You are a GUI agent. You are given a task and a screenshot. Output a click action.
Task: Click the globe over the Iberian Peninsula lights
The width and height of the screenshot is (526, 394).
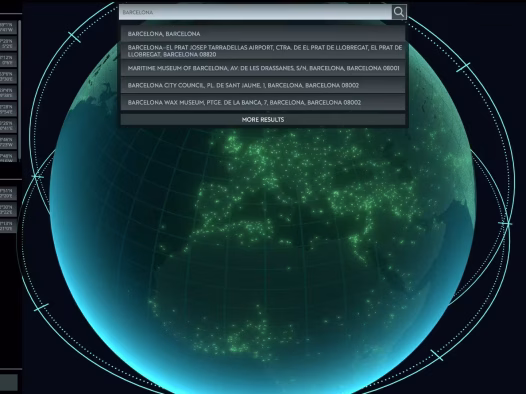coord(215,208)
